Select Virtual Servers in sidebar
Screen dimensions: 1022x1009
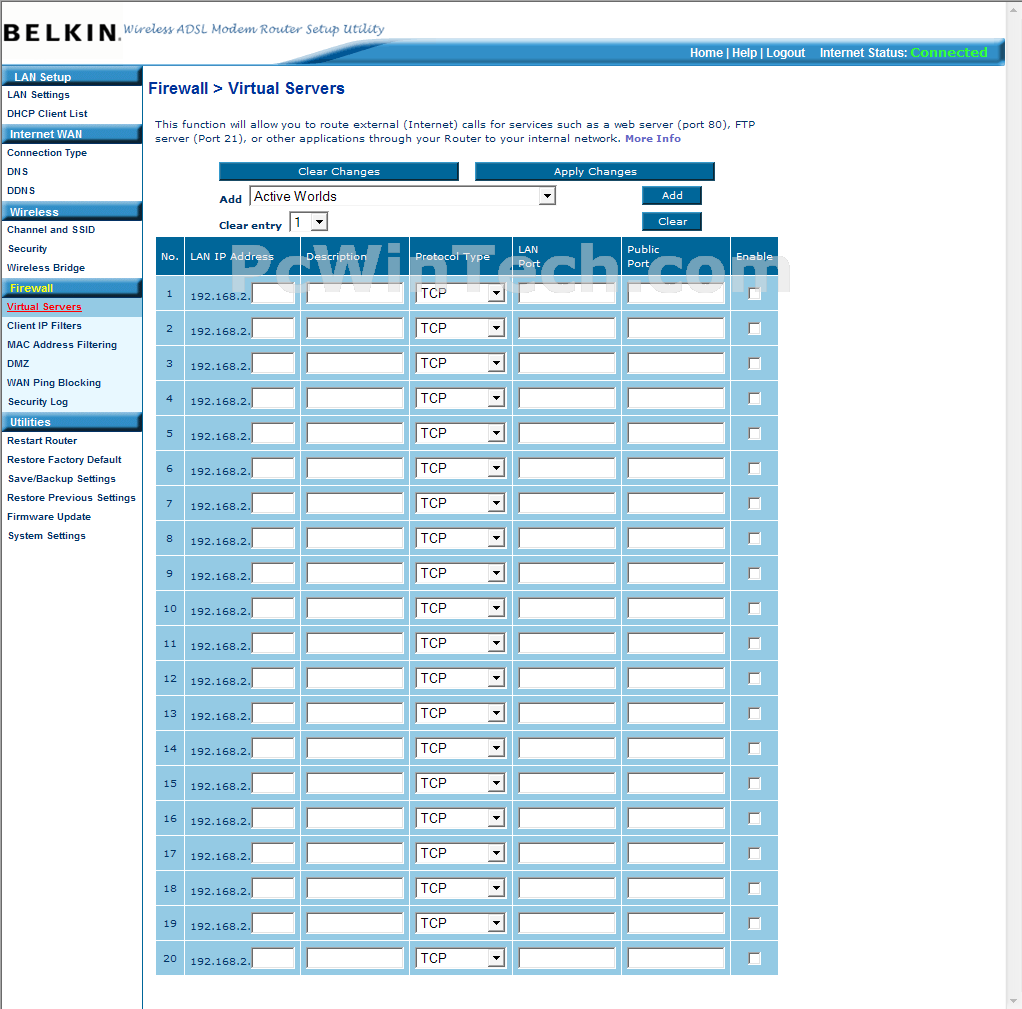click(44, 307)
